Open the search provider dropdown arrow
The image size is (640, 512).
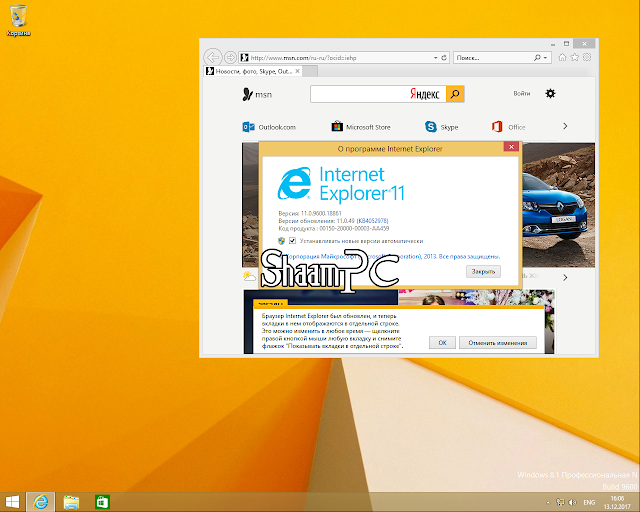[x=545, y=58]
